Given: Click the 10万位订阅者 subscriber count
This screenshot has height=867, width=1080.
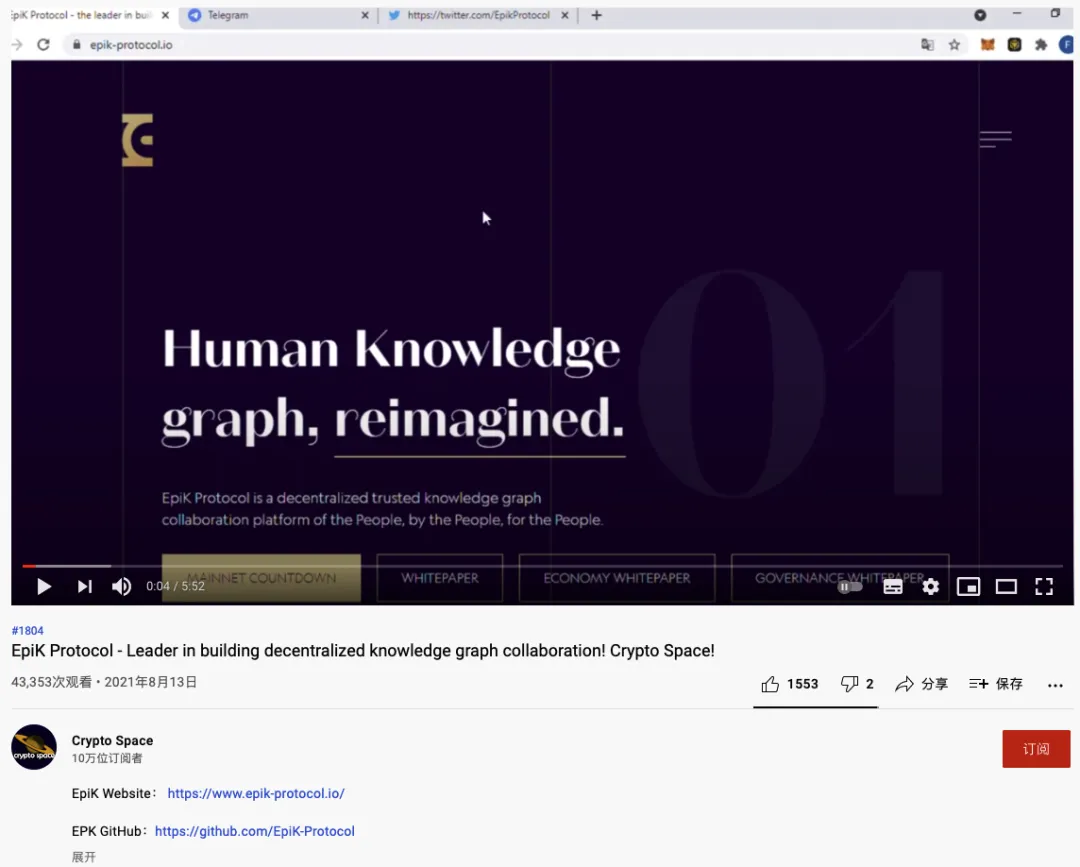Looking at the screenshot, I should [107, 758].
